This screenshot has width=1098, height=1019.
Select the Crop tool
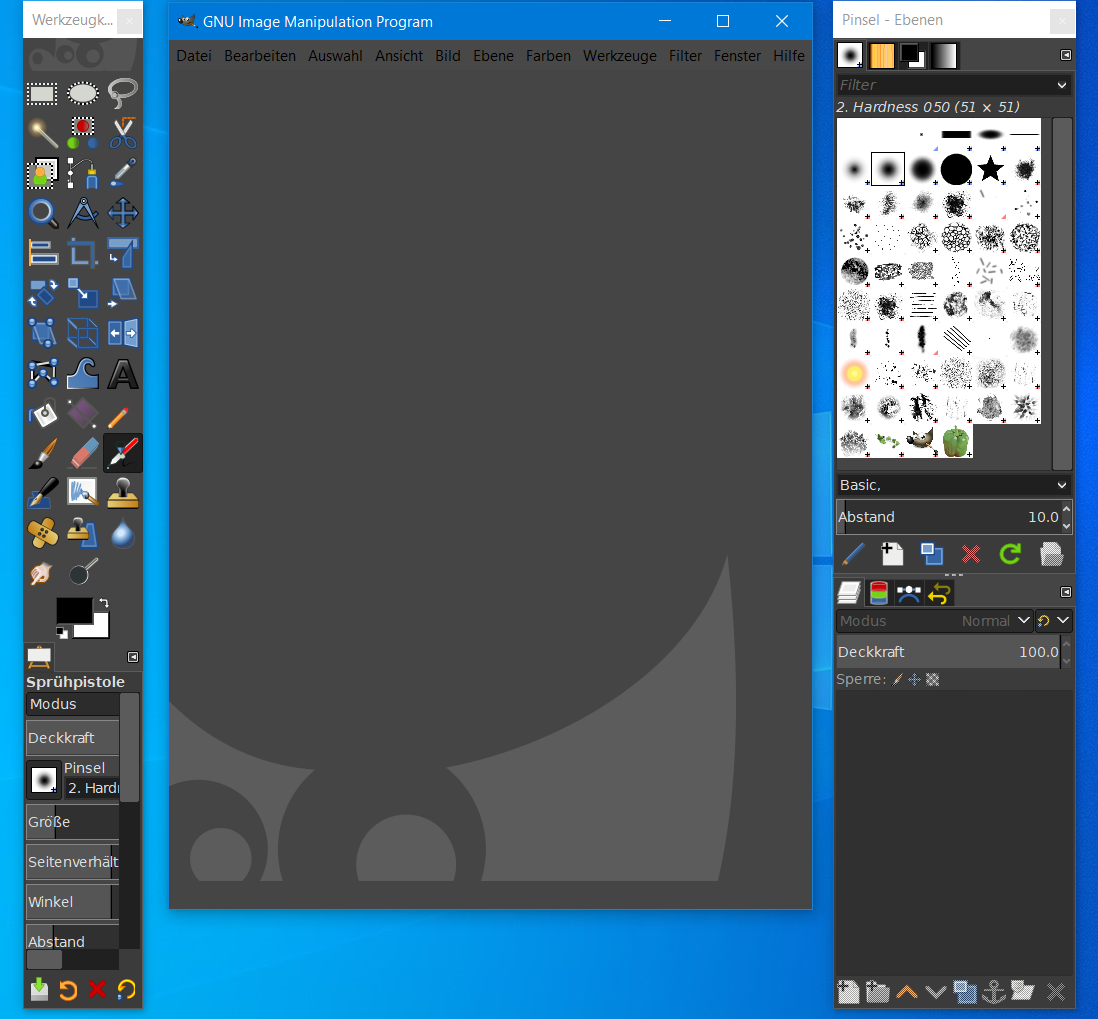tap(83, 253)
